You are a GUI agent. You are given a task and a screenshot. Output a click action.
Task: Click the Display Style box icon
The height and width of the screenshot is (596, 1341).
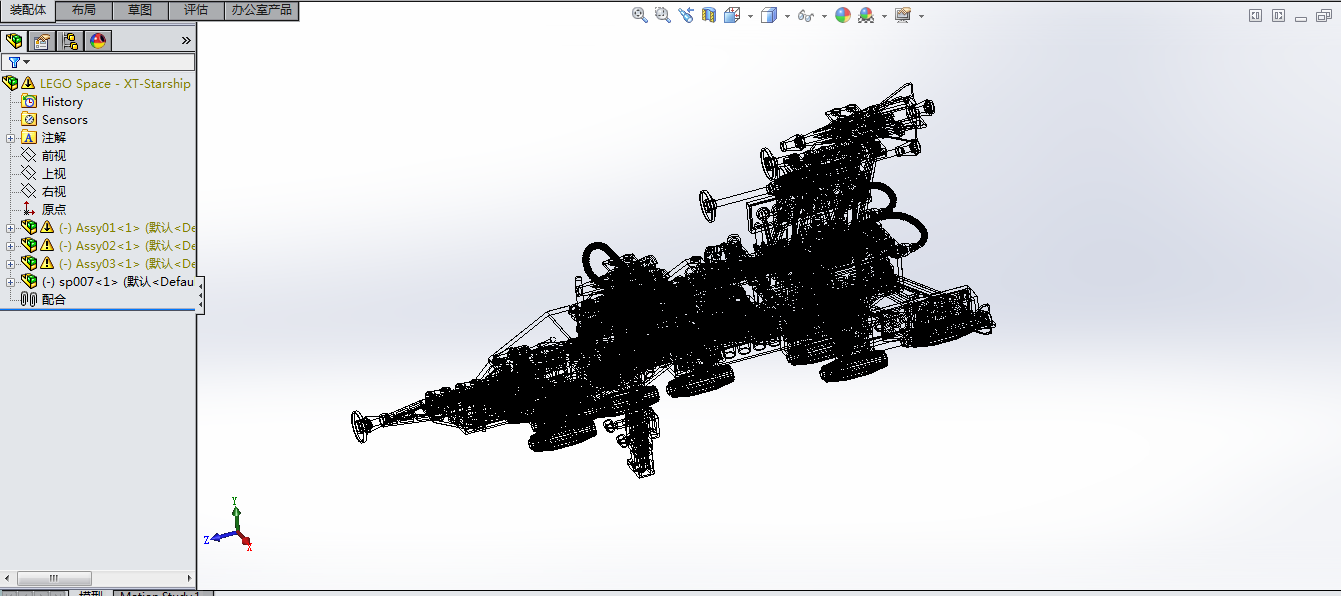click(769, 15)
